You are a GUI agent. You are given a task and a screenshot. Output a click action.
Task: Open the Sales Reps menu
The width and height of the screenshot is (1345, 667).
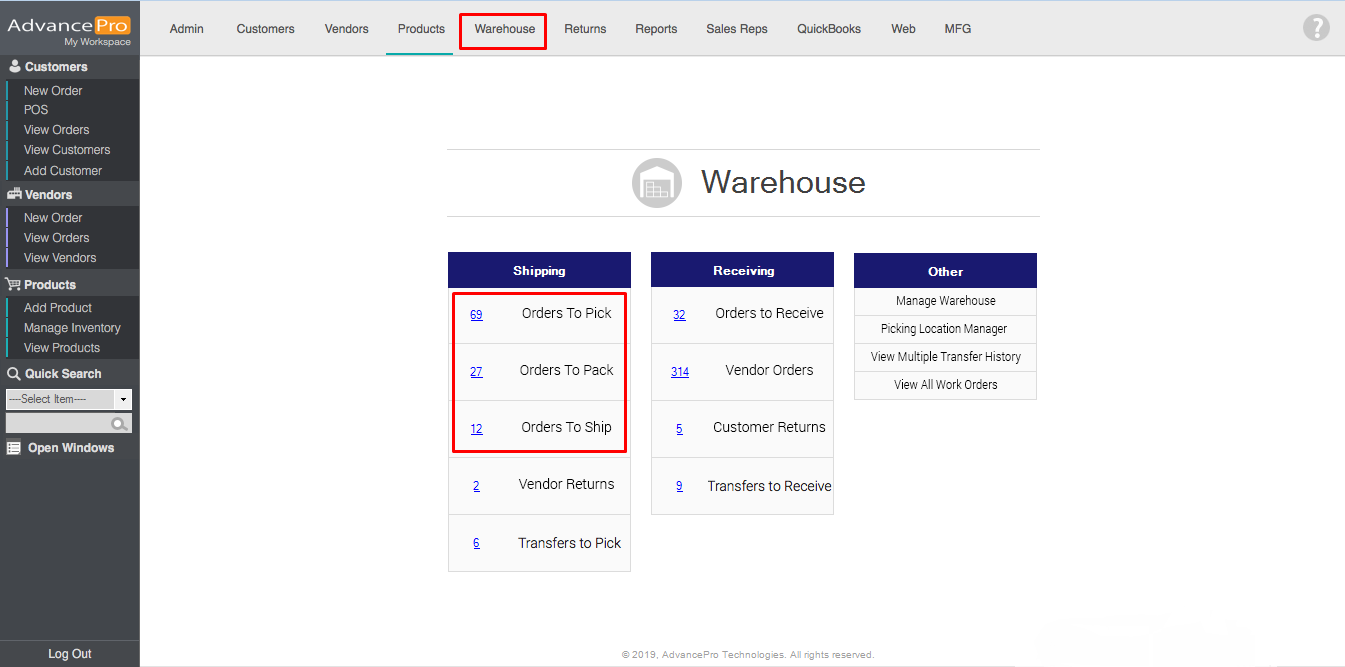pos(736,29)
